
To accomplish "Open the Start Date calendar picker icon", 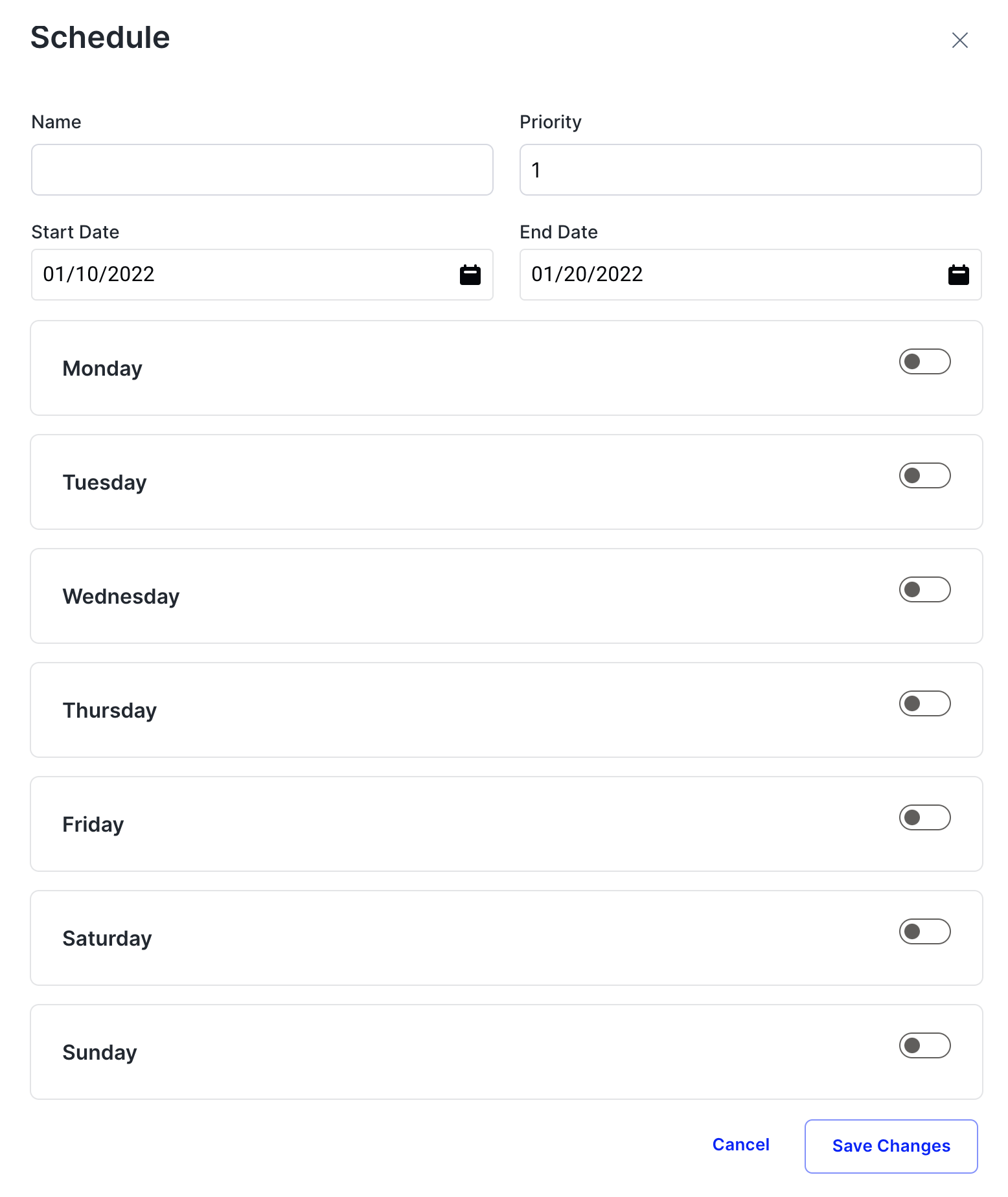I will point(470,275).
